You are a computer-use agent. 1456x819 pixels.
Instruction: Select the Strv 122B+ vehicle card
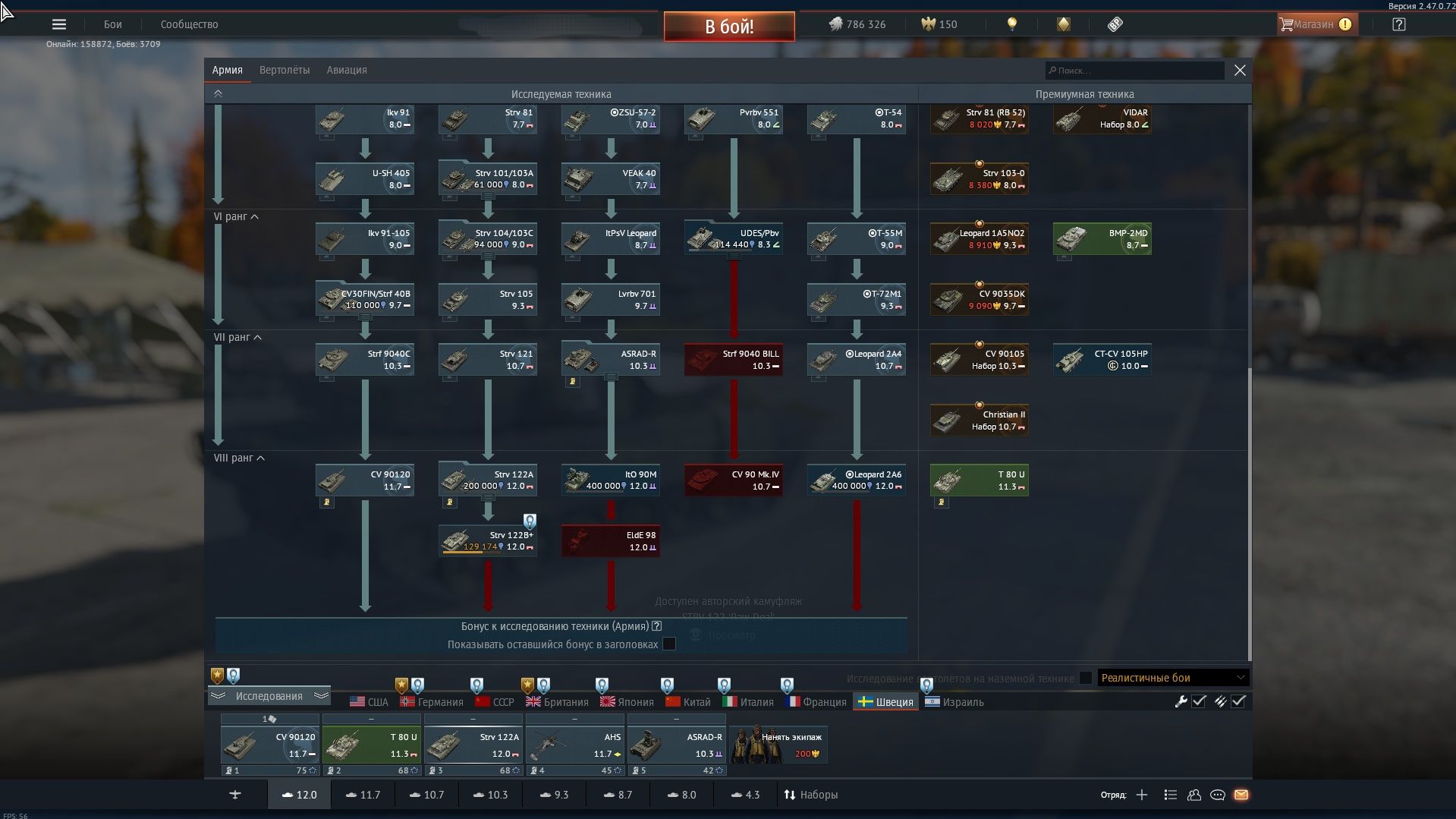click(488, 540)
